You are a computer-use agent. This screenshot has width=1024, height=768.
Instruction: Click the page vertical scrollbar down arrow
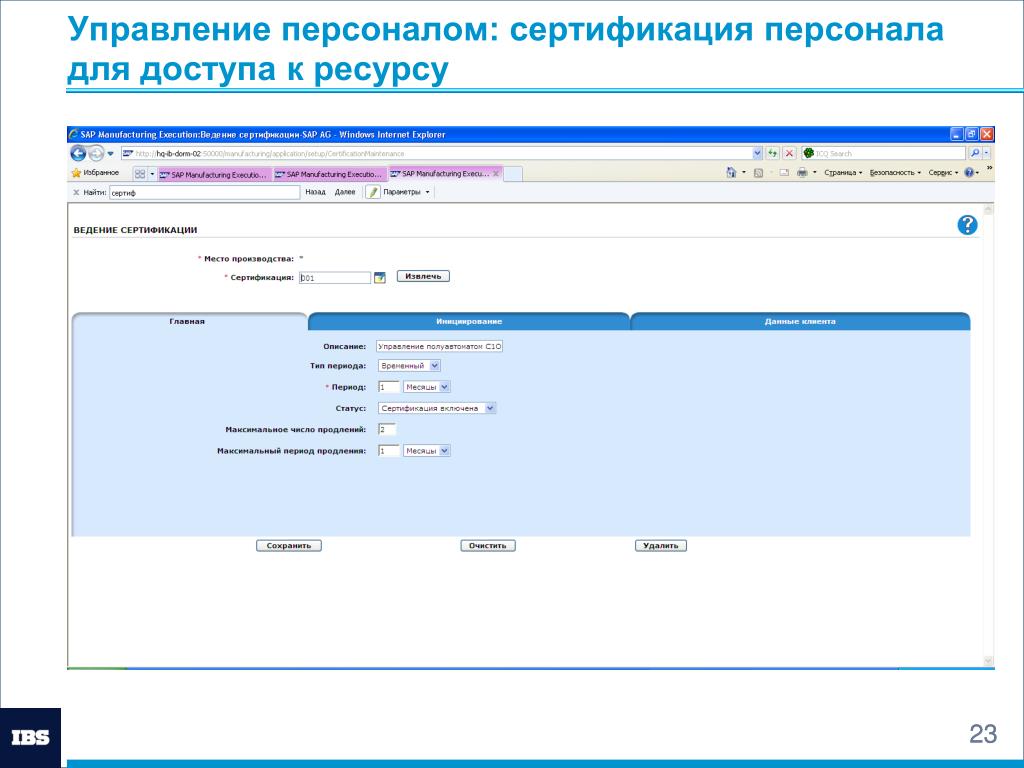pyautogui.click(x=988, y=661)
